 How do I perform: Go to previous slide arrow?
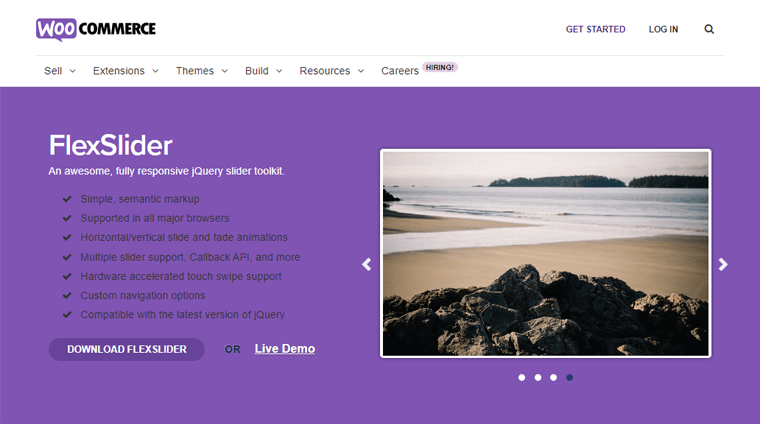(366, 264)
